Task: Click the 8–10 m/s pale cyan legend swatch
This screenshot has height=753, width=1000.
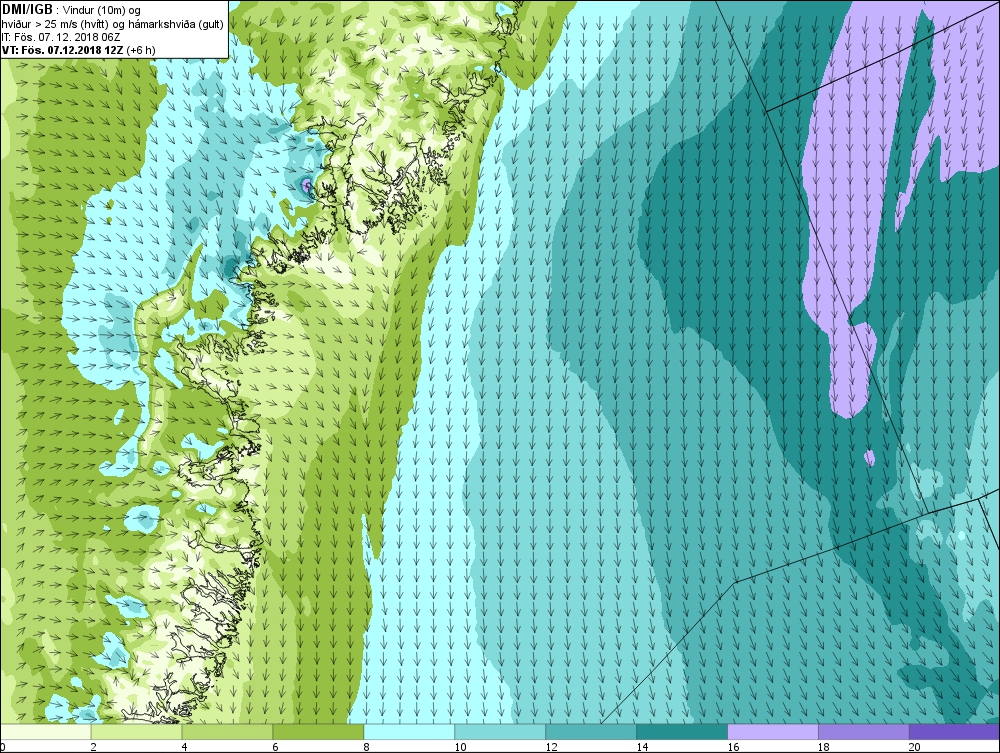Action: pyautogui.click(x=409, y=731)
